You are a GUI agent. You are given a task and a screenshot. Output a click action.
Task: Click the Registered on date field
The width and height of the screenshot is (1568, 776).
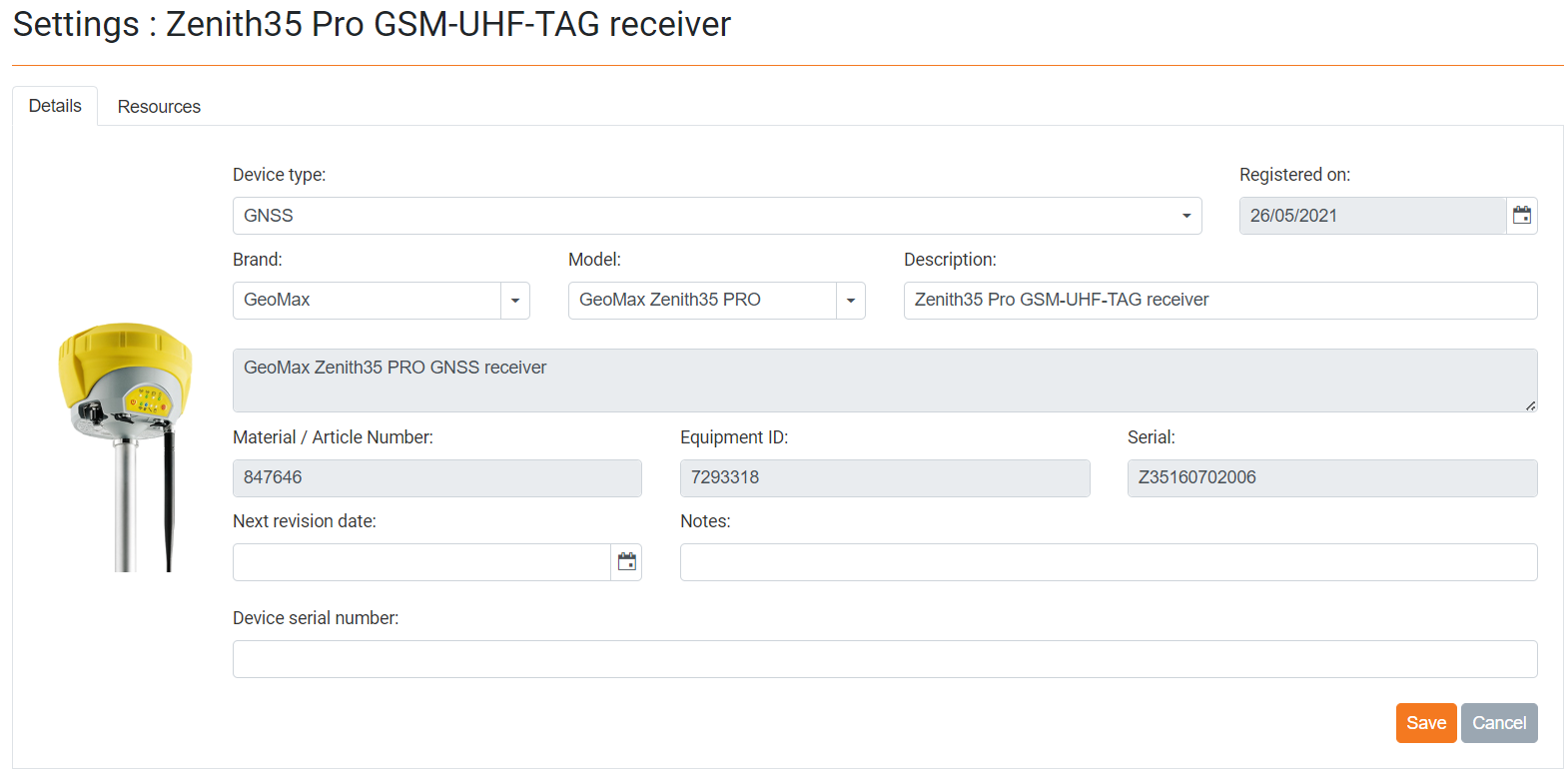click(1372, 216)
